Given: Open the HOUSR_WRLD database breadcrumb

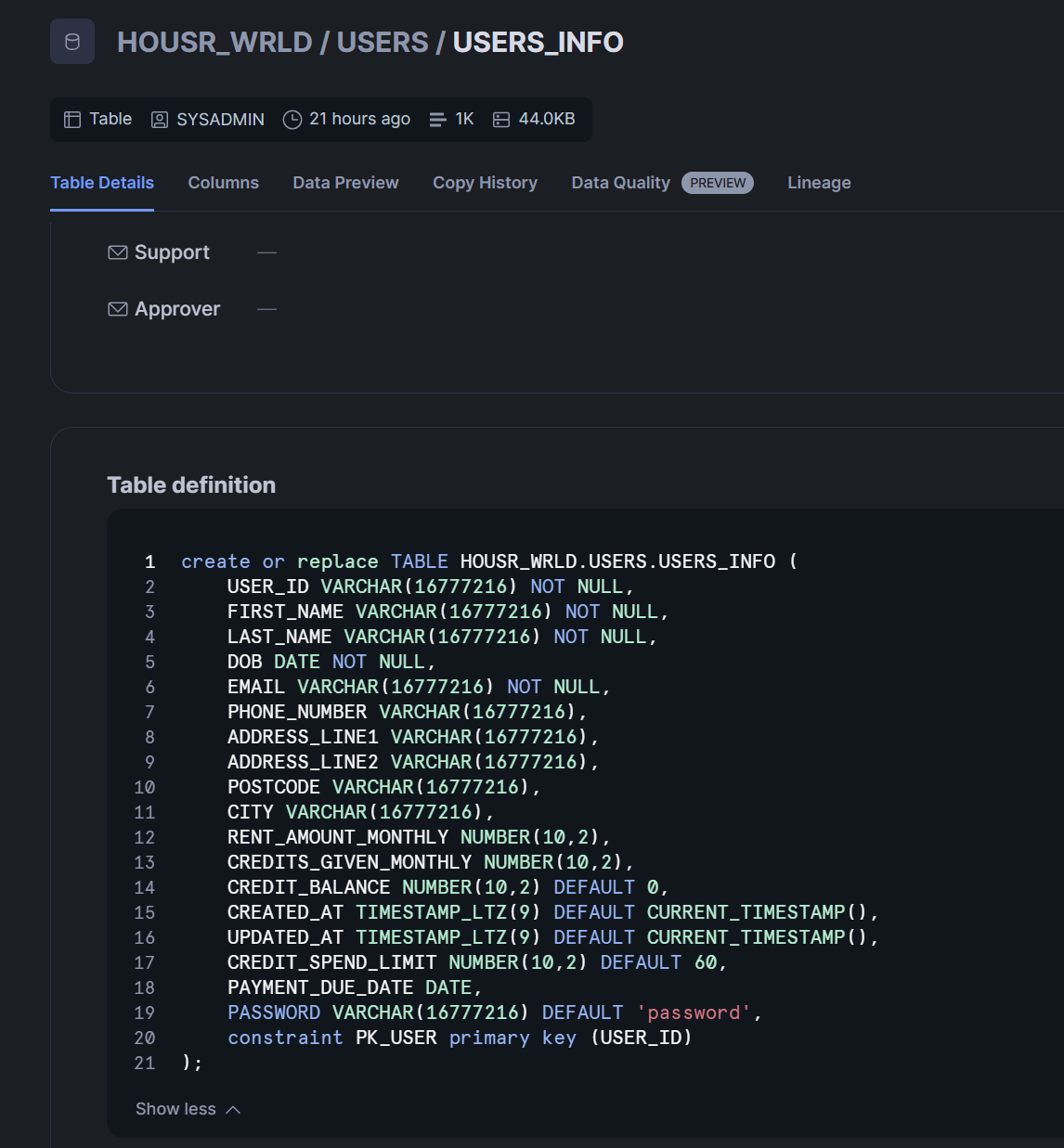Looking at the screenshot, I should [x=214, y=43].
